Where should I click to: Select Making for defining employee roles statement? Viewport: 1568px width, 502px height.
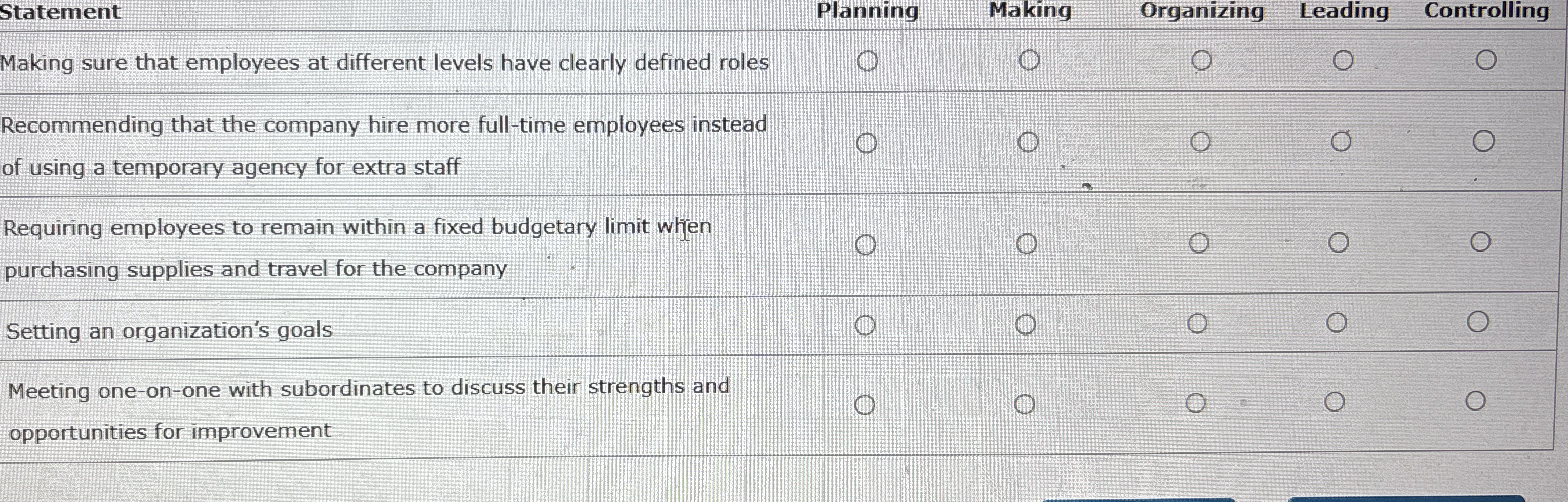click(1029, 59)
